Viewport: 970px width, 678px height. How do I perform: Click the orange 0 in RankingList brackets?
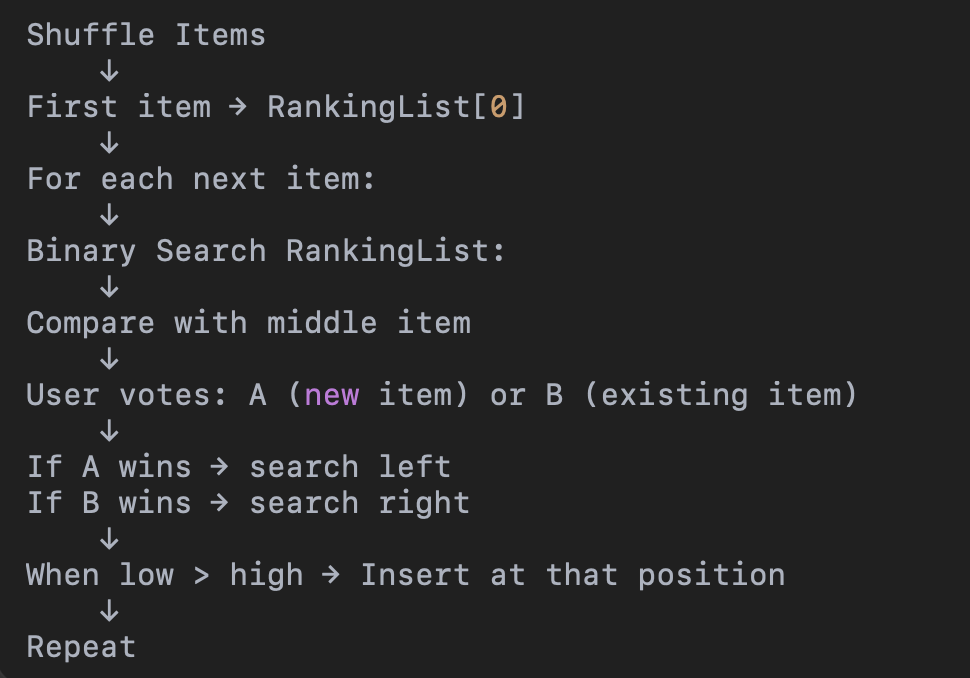[x=499, y=106]
